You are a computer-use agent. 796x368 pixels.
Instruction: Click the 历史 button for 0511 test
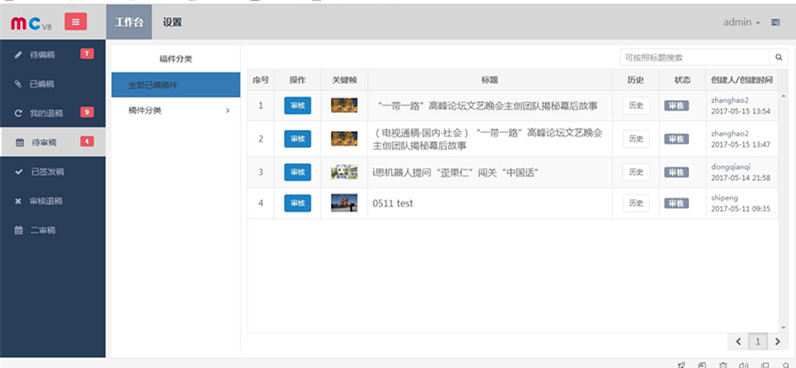point(636,203)
